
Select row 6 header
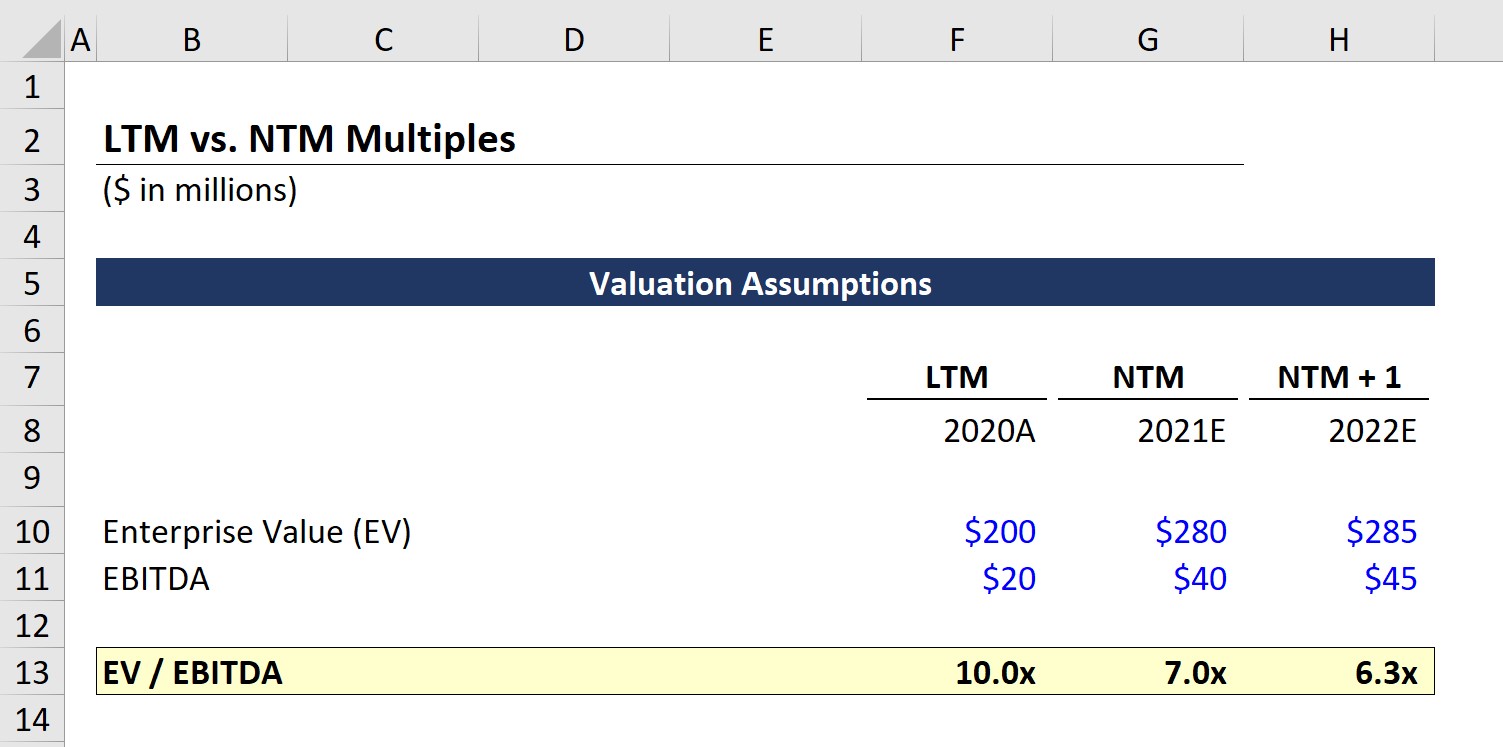32,330
